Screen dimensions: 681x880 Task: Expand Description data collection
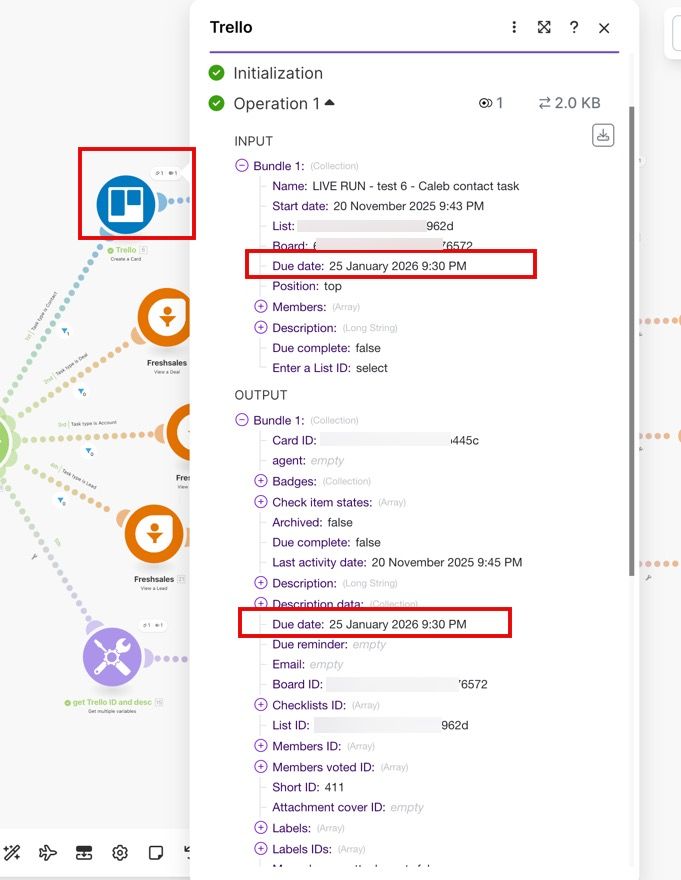coord(260,603)
